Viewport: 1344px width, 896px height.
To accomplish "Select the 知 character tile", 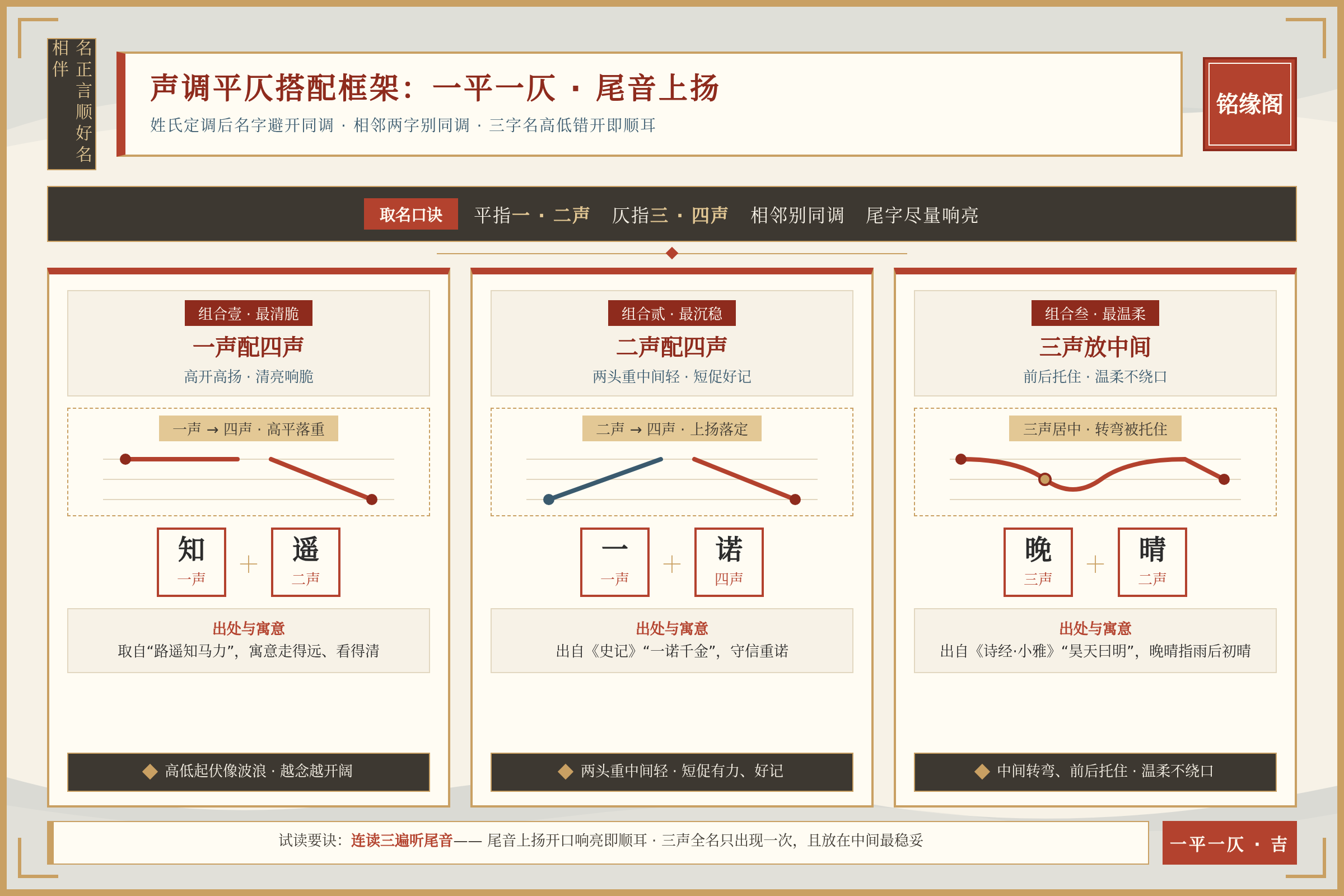I will (192, 562).
